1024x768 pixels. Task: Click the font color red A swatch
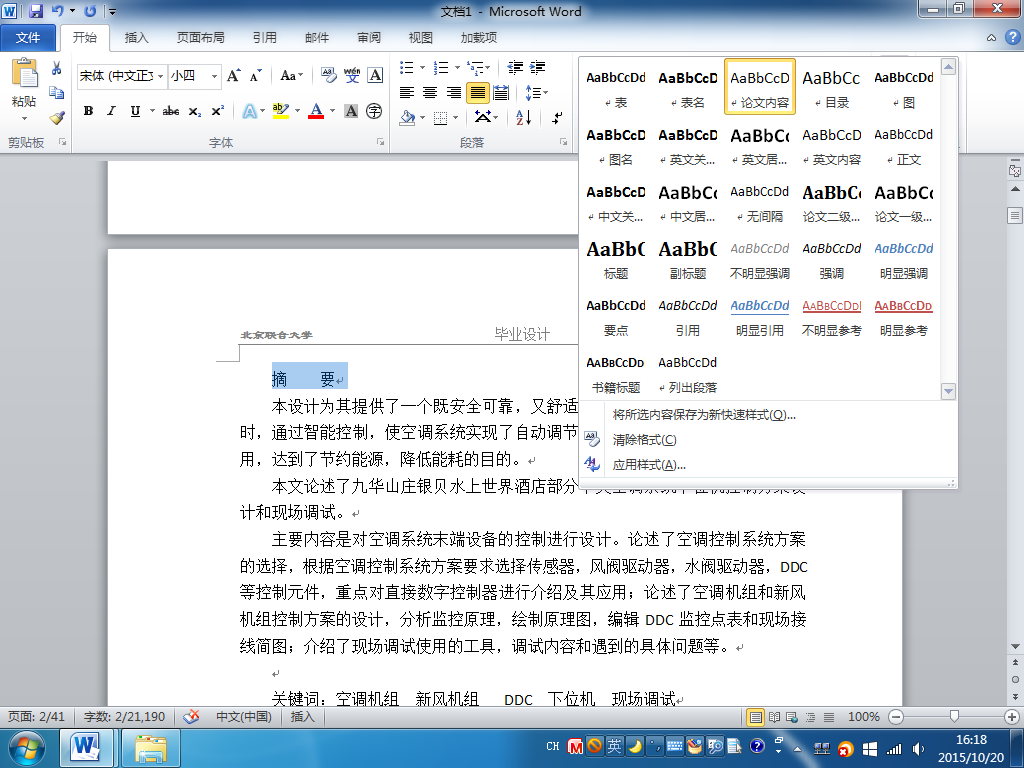(x=316, y=111)
